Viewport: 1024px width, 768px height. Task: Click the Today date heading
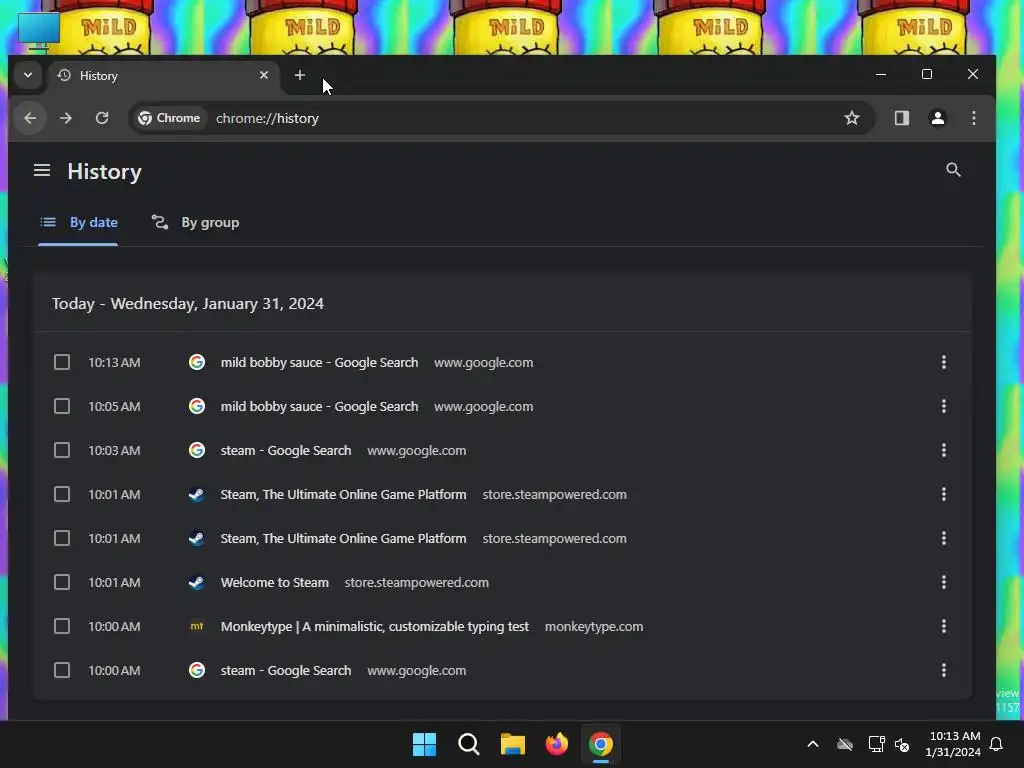coord(188,304)
